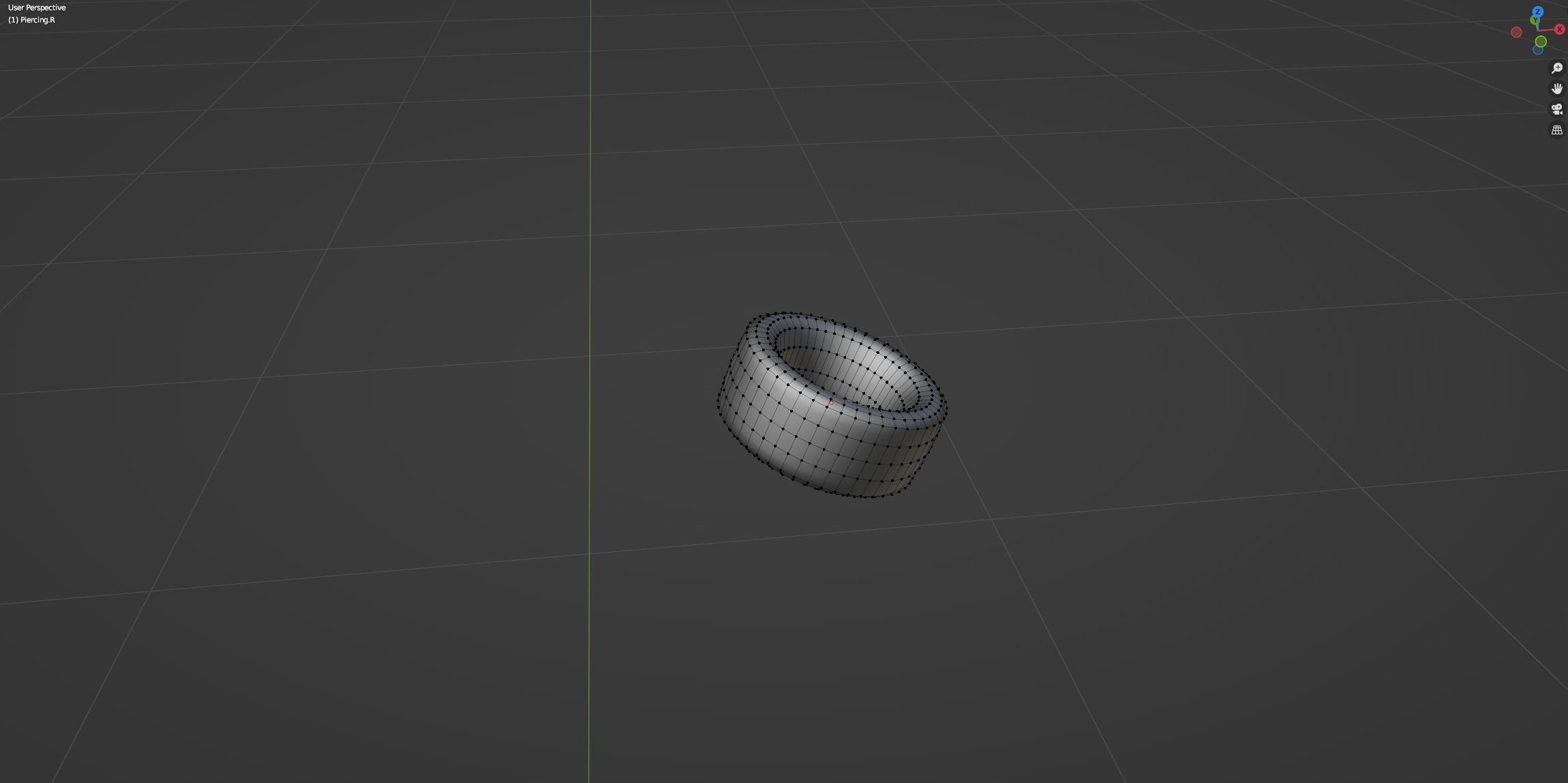Click the green Y axis line in viewport

(x=590, y=205)
